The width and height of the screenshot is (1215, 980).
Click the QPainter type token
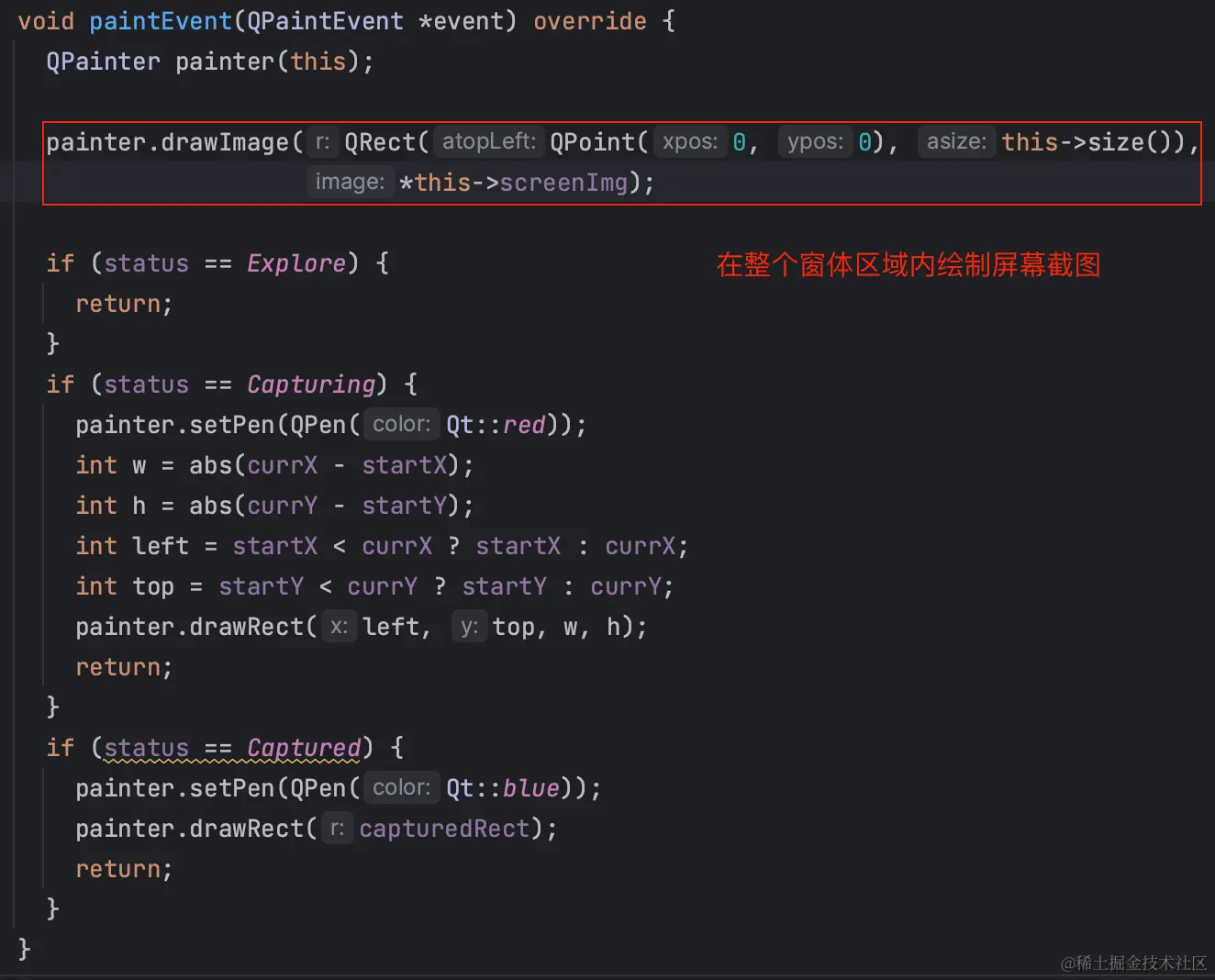(x=103, y=61)
